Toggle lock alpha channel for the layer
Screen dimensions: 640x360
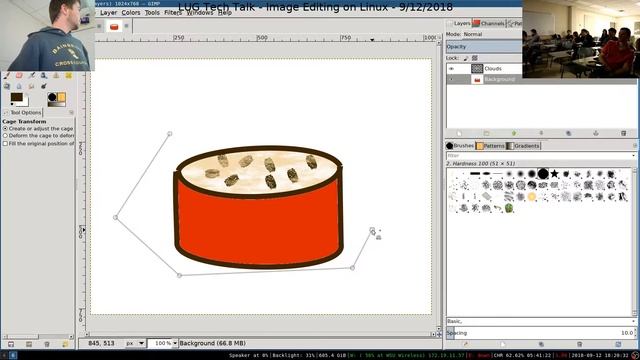(x=475, y=58)
